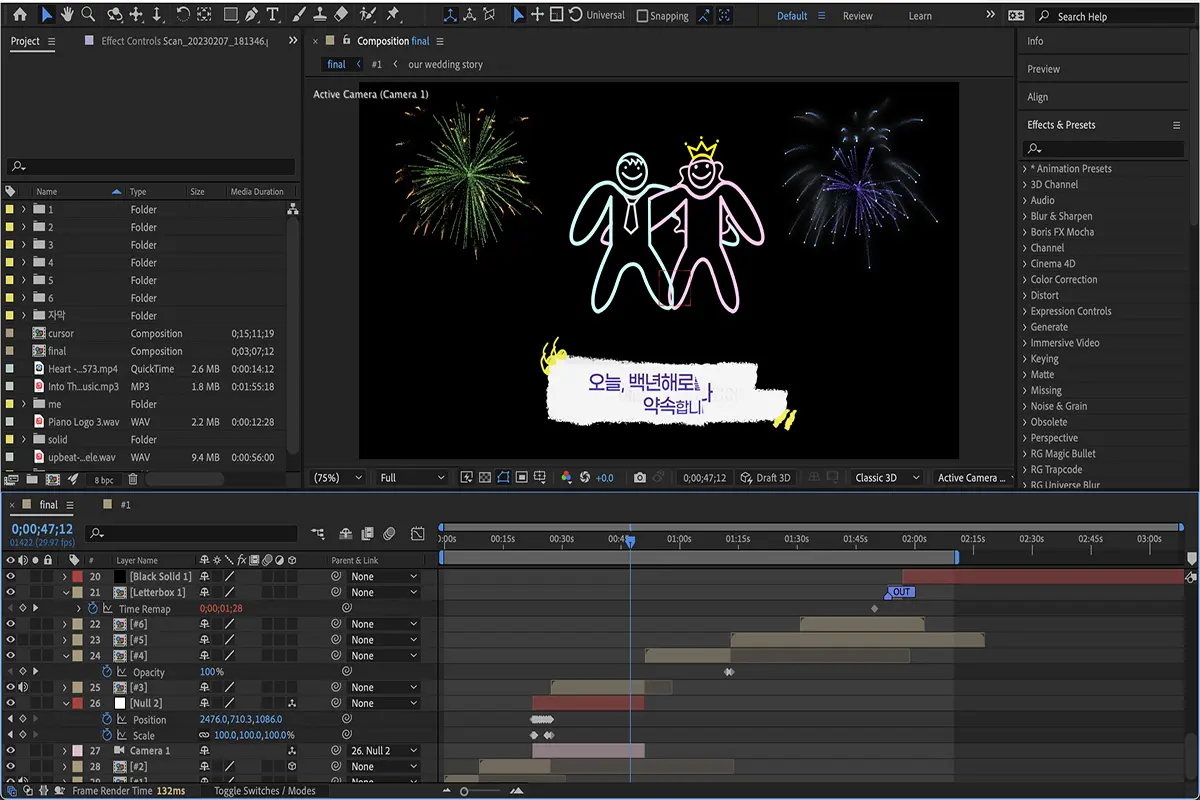Select the Hand tool in toolbar

click(x=68, y=15)
